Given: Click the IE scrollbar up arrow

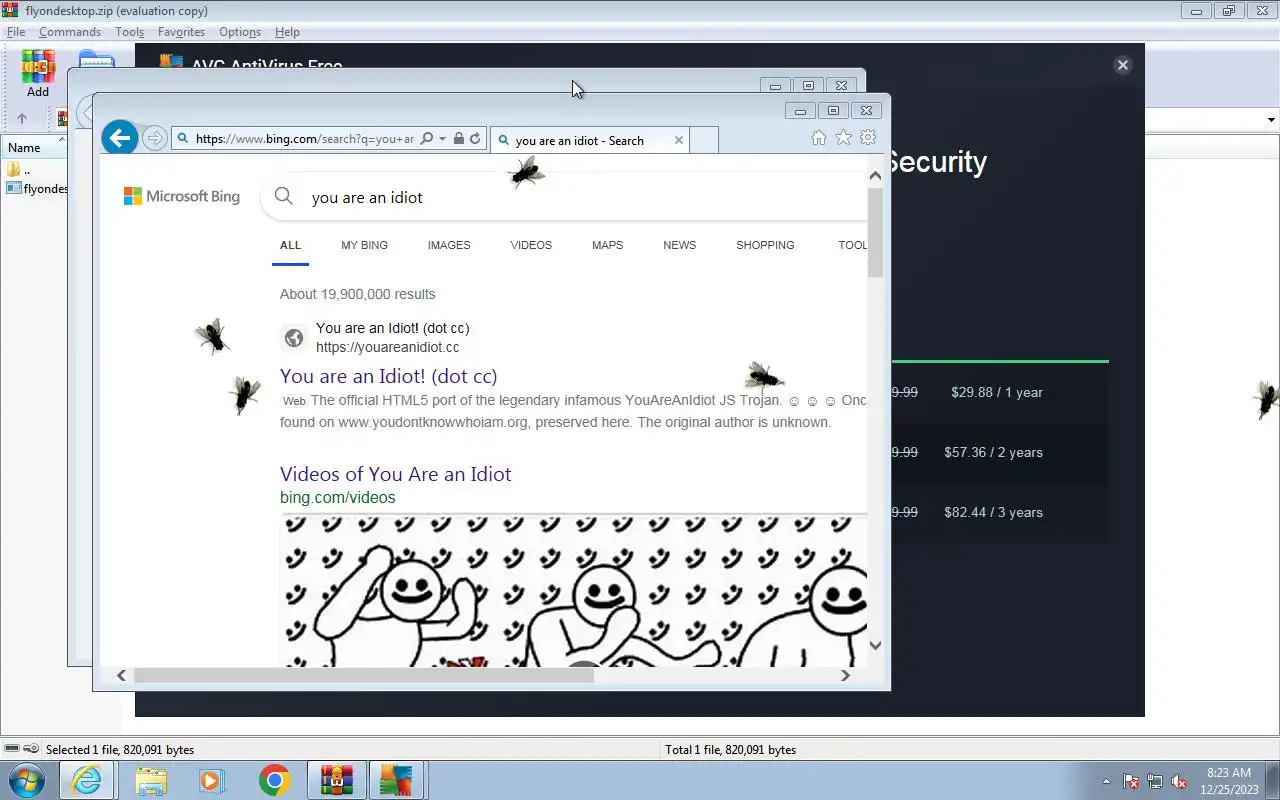Looking at the screenshot, I should [x=875, y=175].
